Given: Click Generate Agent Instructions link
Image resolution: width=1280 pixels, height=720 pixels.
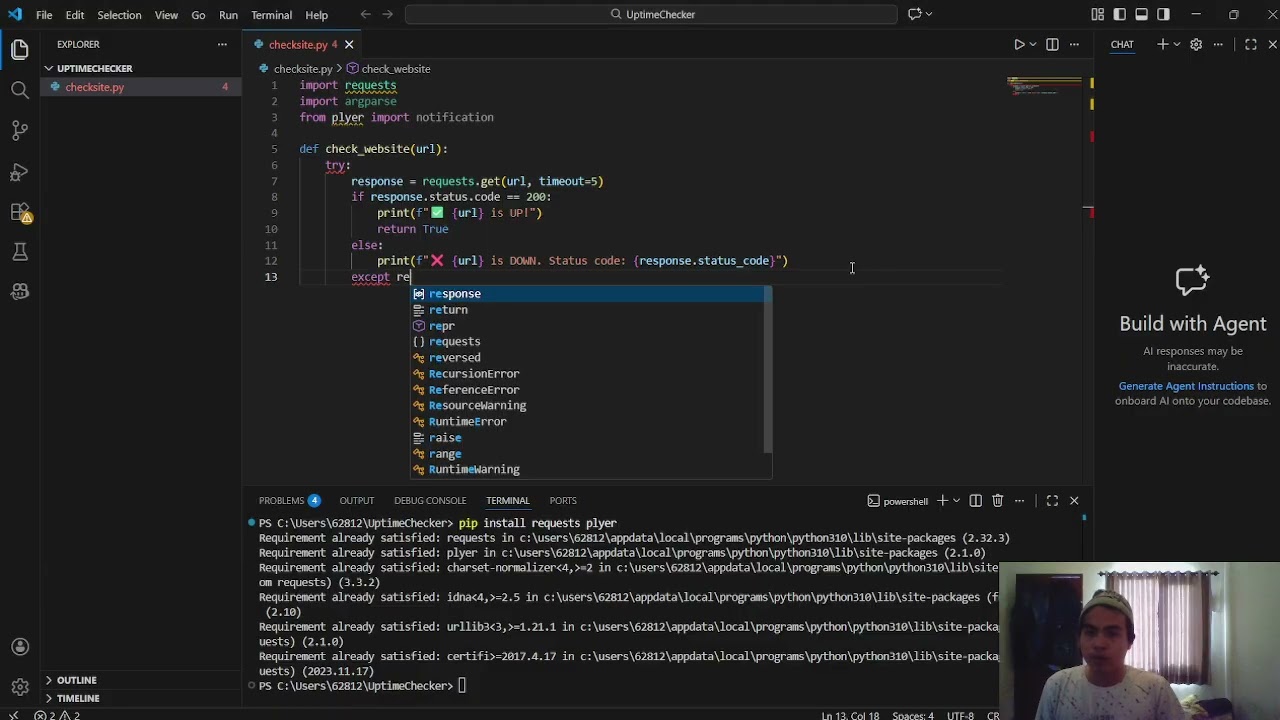Looking at the screenshot, I should click(x=1186, y=386).
